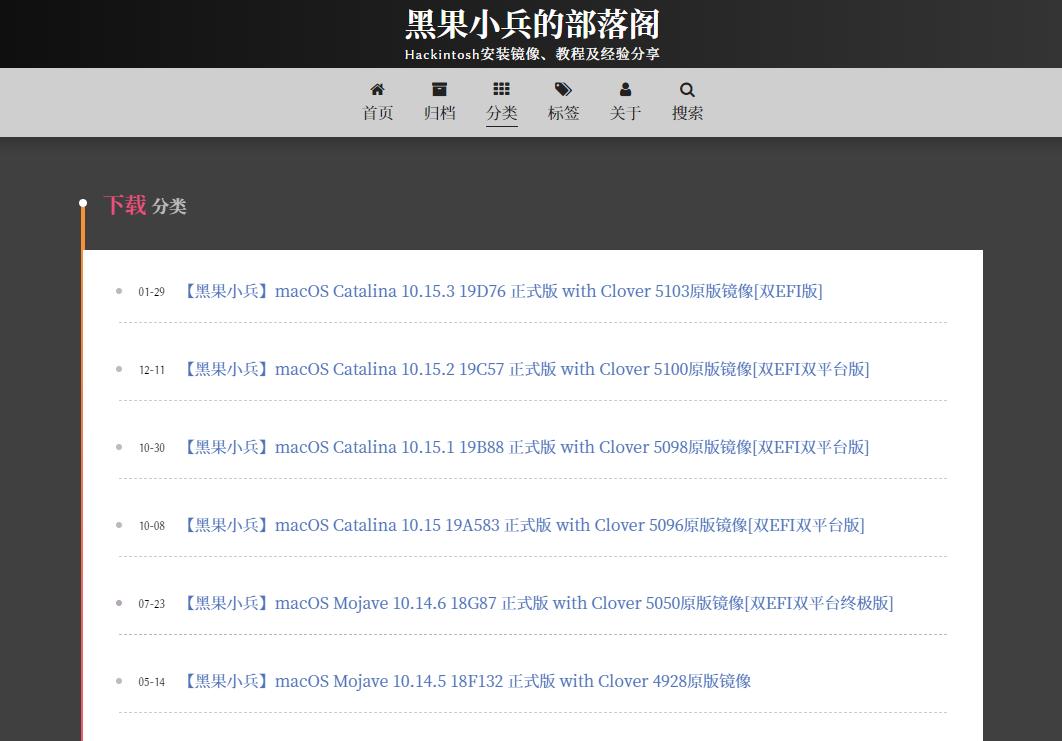1062x741 pixels.
Task: Open search with the magnifier icon
Action: click(x=687, y=89)
